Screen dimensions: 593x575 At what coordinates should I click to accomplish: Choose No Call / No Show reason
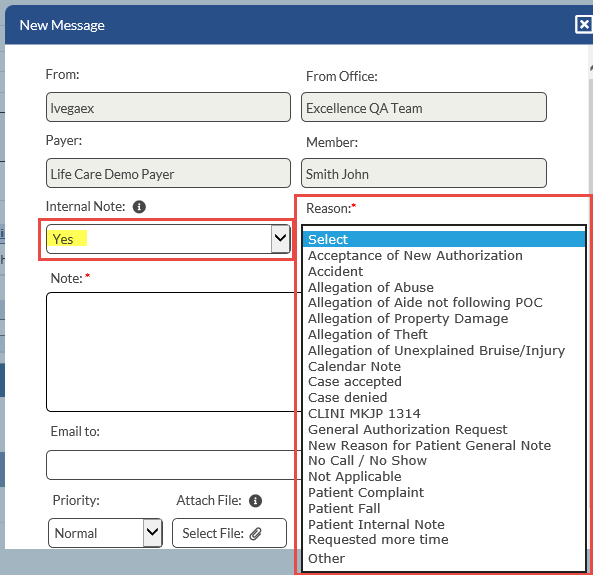coord(444,461)
